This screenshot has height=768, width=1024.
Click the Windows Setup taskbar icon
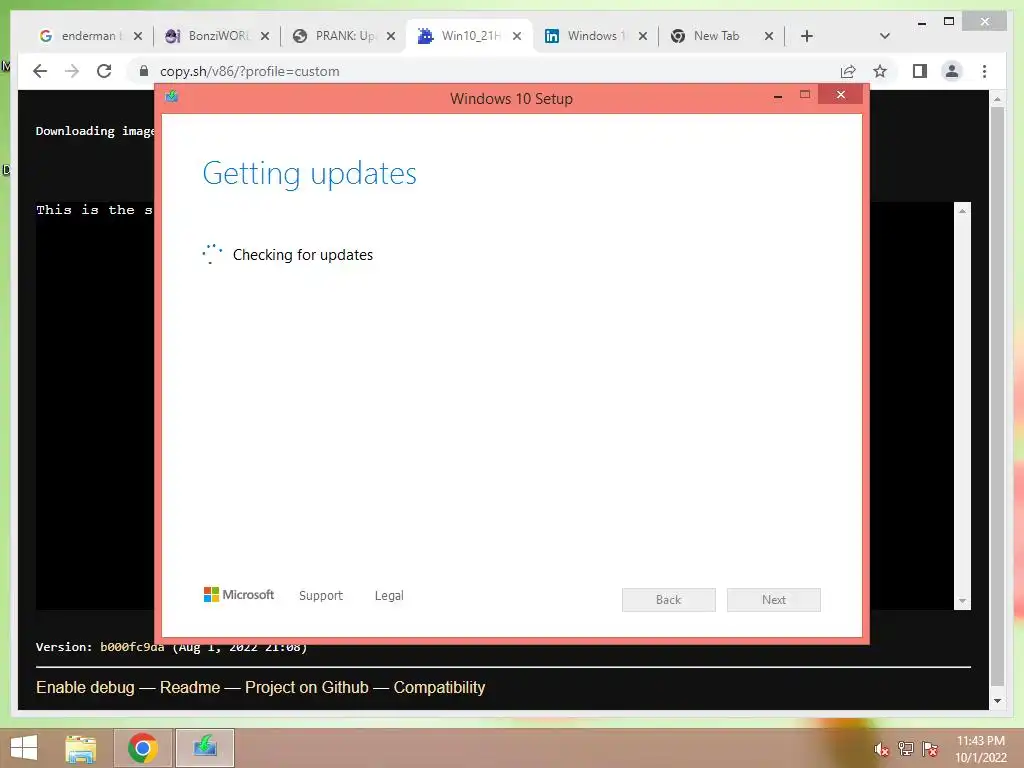tap(205, 748)
